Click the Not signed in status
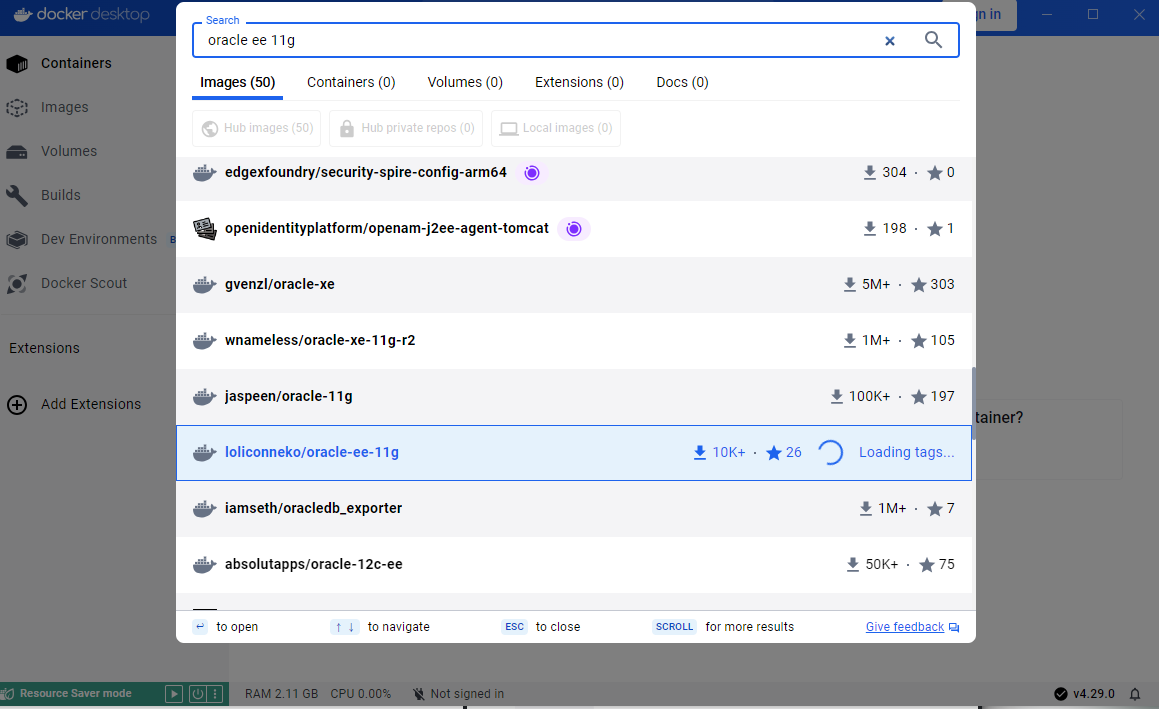Screen dimensions: 1159x709 [458, 693]
